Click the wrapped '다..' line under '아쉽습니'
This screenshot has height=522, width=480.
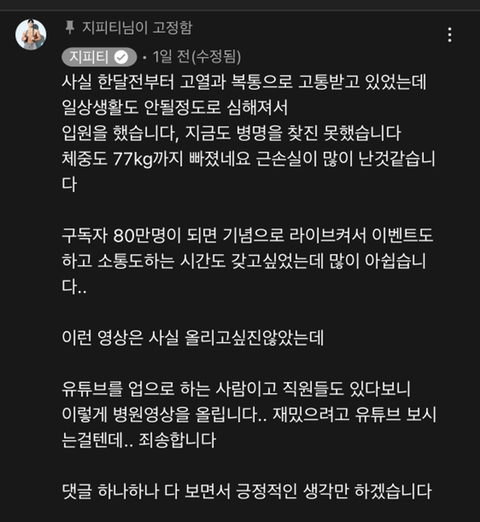[74, 287]
